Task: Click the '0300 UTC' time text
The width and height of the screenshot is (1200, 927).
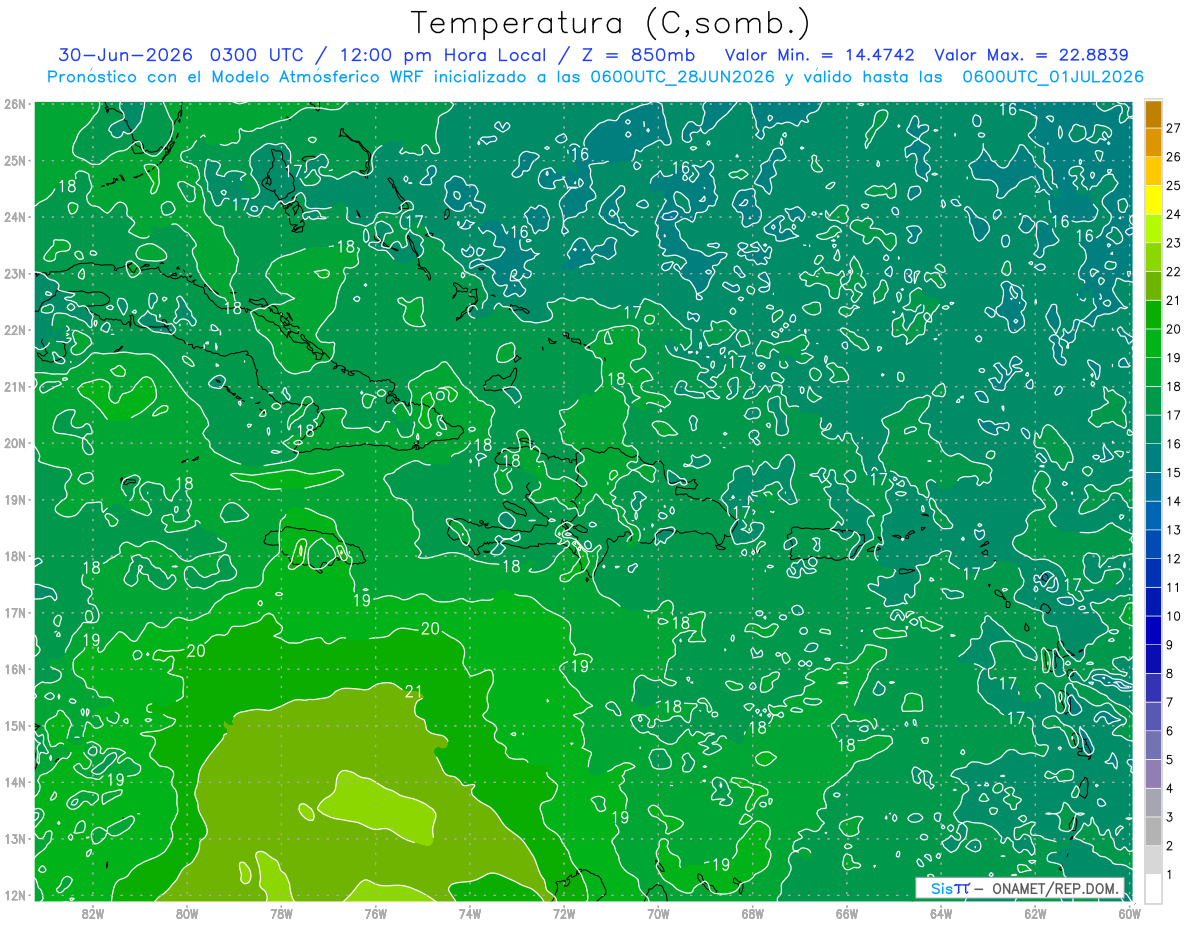Action: [x=256, y=54]
